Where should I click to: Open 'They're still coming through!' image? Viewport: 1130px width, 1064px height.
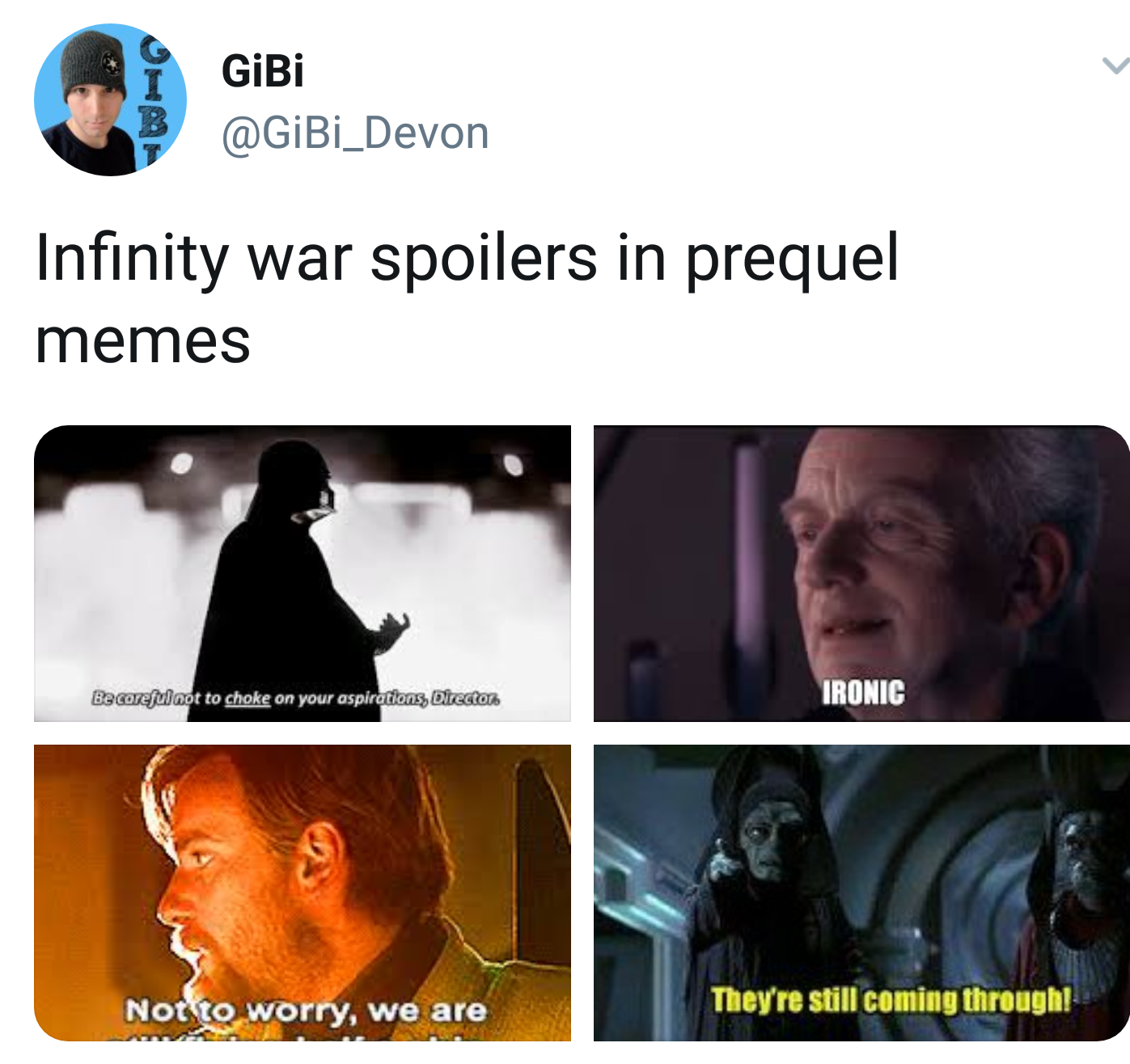[861, 893]
